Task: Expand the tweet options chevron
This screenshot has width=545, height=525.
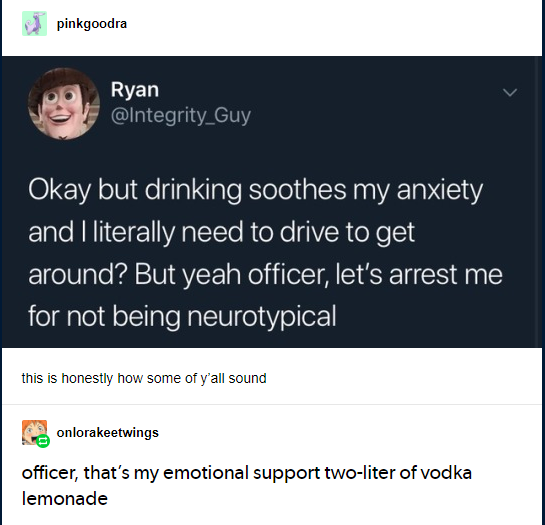Action: point(510,92)
